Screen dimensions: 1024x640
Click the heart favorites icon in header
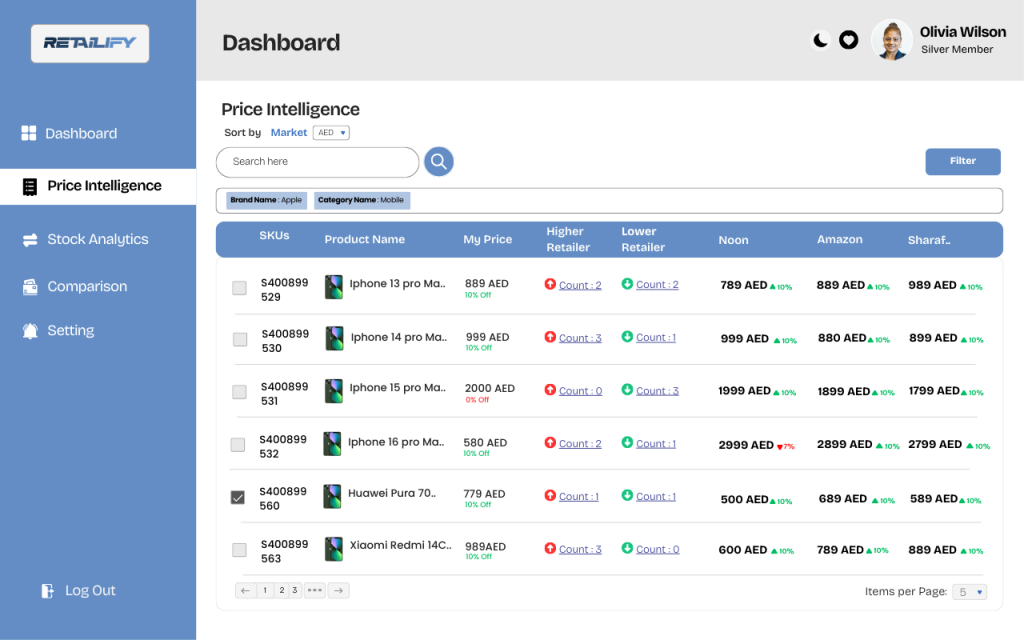point(848,40)
